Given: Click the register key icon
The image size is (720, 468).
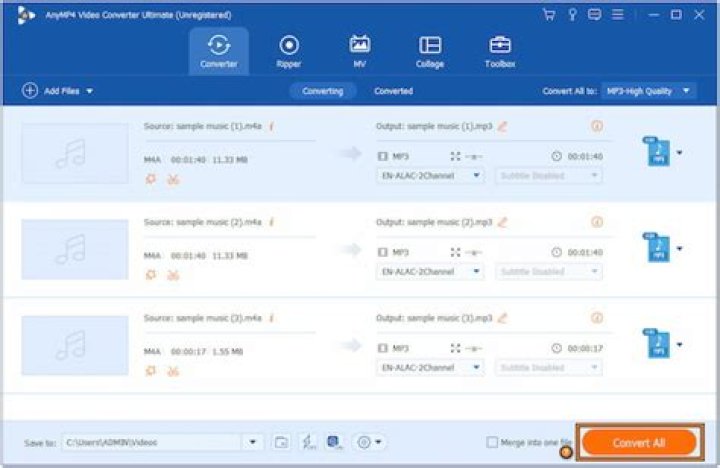Looking at the screenshot, I should (572, 15).
